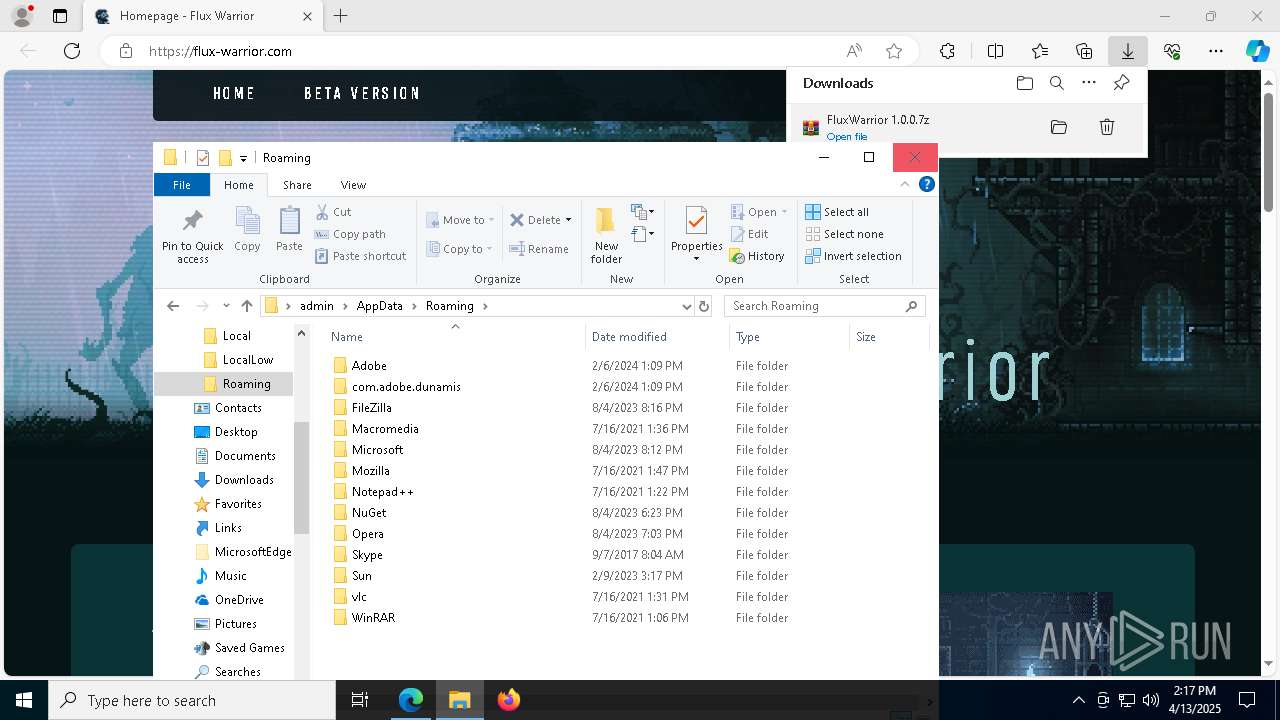
Task: Open more options in Downloads panel
Action: tap(1089, 83)
